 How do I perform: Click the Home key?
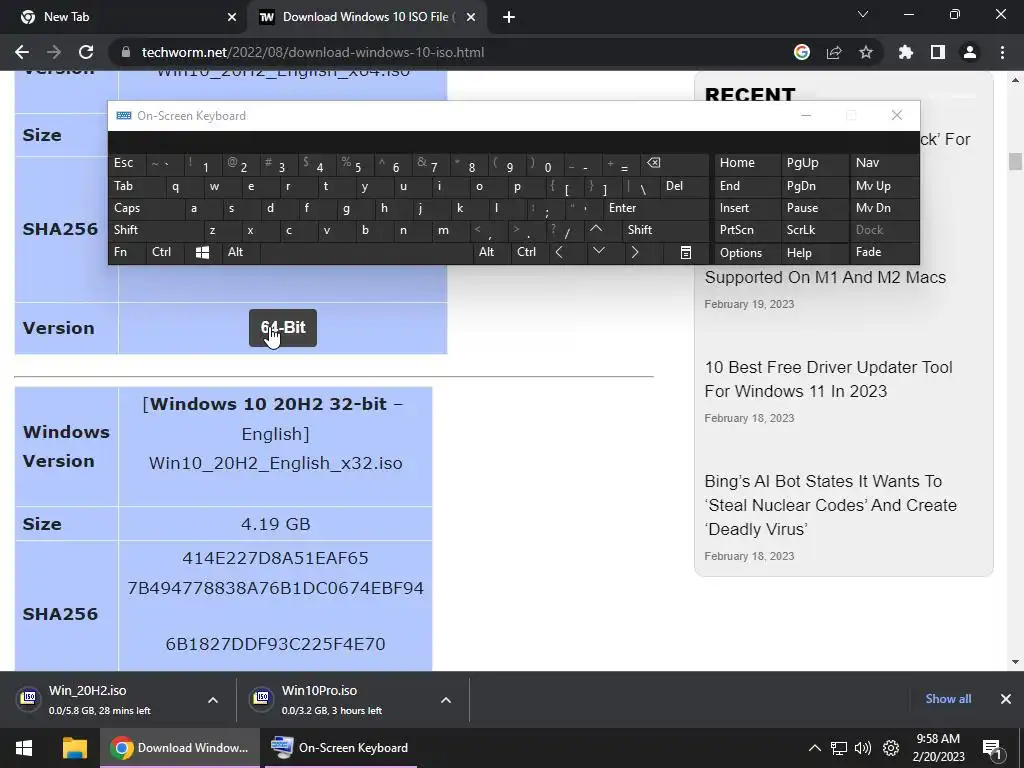[x=747, y=163]
